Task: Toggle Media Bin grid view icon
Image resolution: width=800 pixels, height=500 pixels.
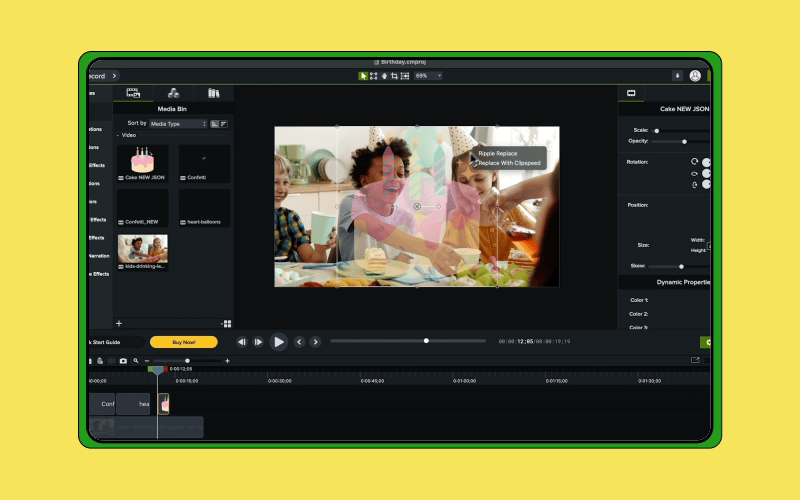Action: click(227, 323)
